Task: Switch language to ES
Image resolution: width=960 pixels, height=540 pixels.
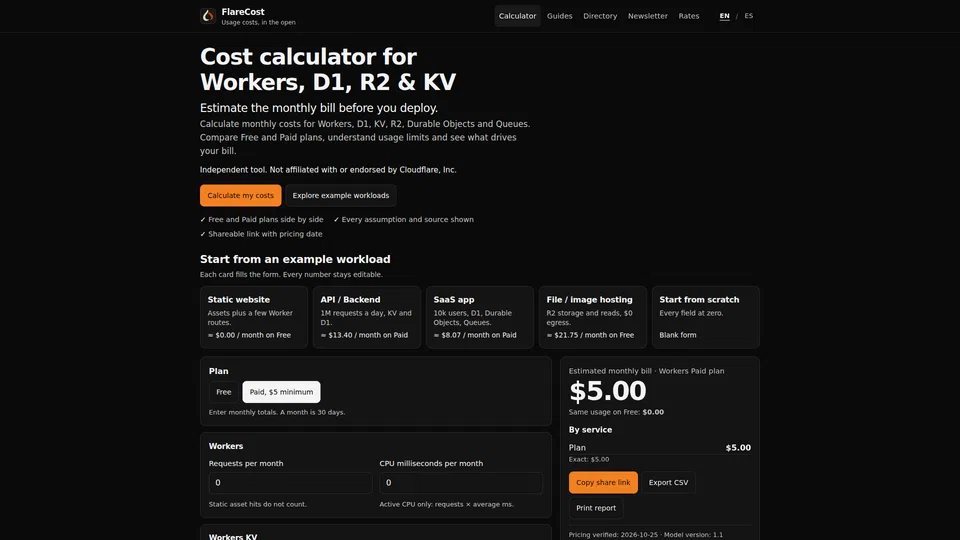Action: (749, 16)
